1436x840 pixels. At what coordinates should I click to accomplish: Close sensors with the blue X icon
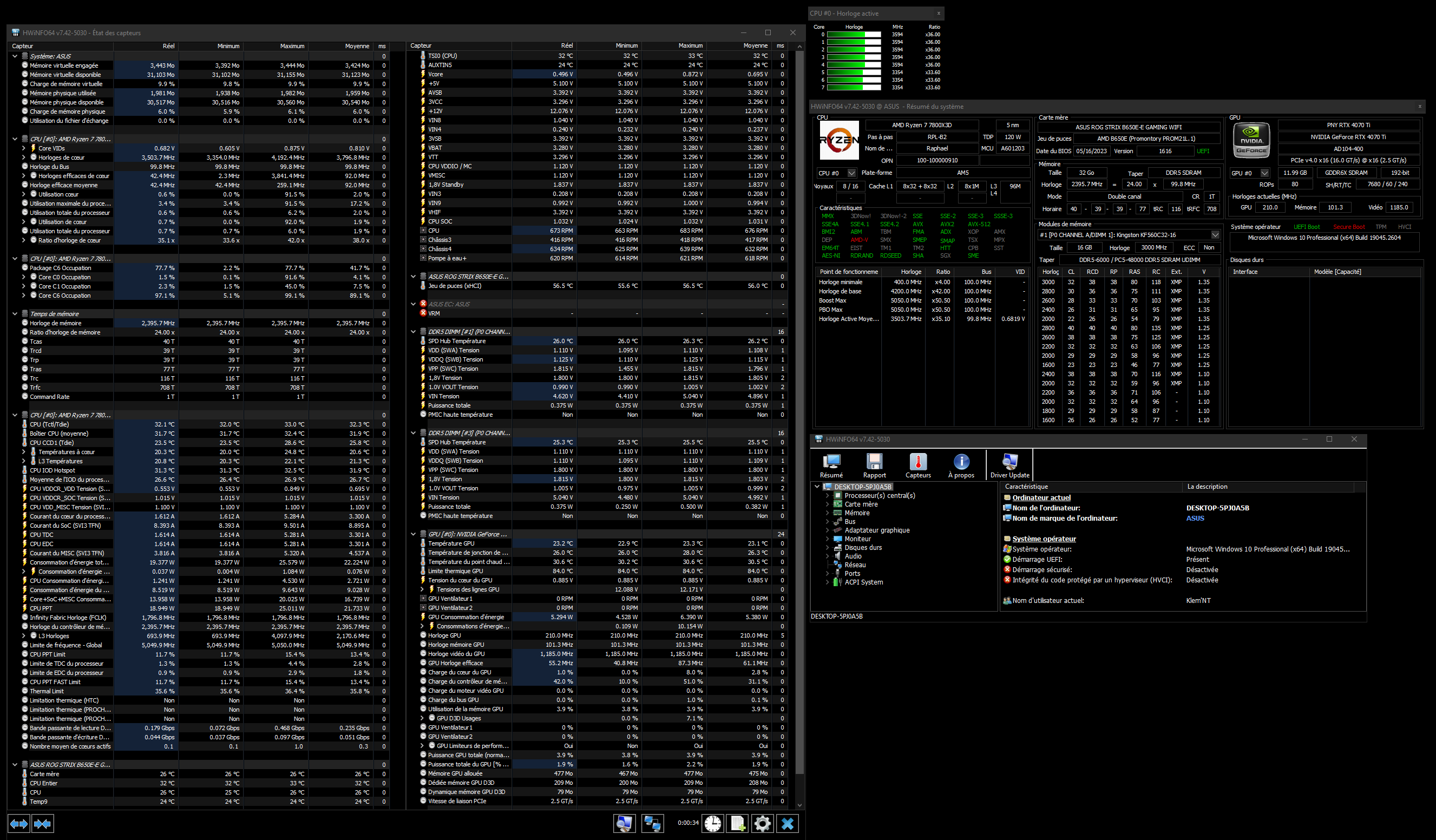(788, 823)
